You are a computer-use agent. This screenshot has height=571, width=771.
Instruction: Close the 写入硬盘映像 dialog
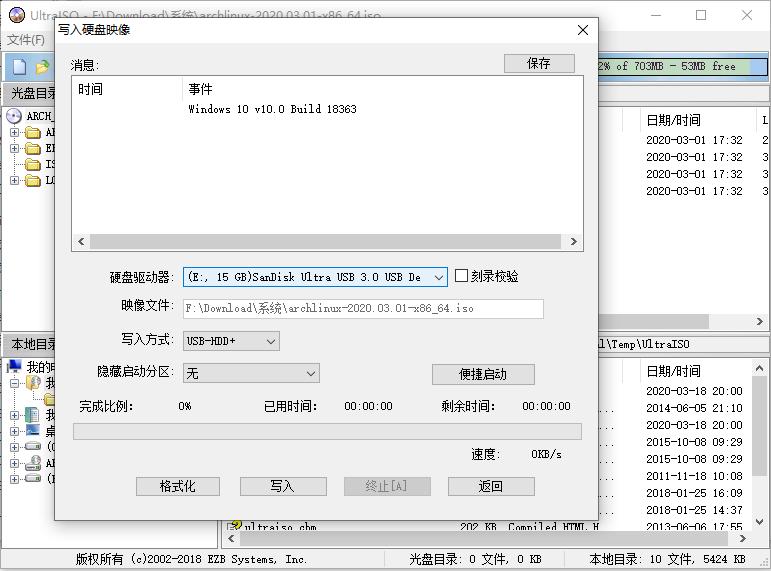pyautogui.click(x=583, y=30)
